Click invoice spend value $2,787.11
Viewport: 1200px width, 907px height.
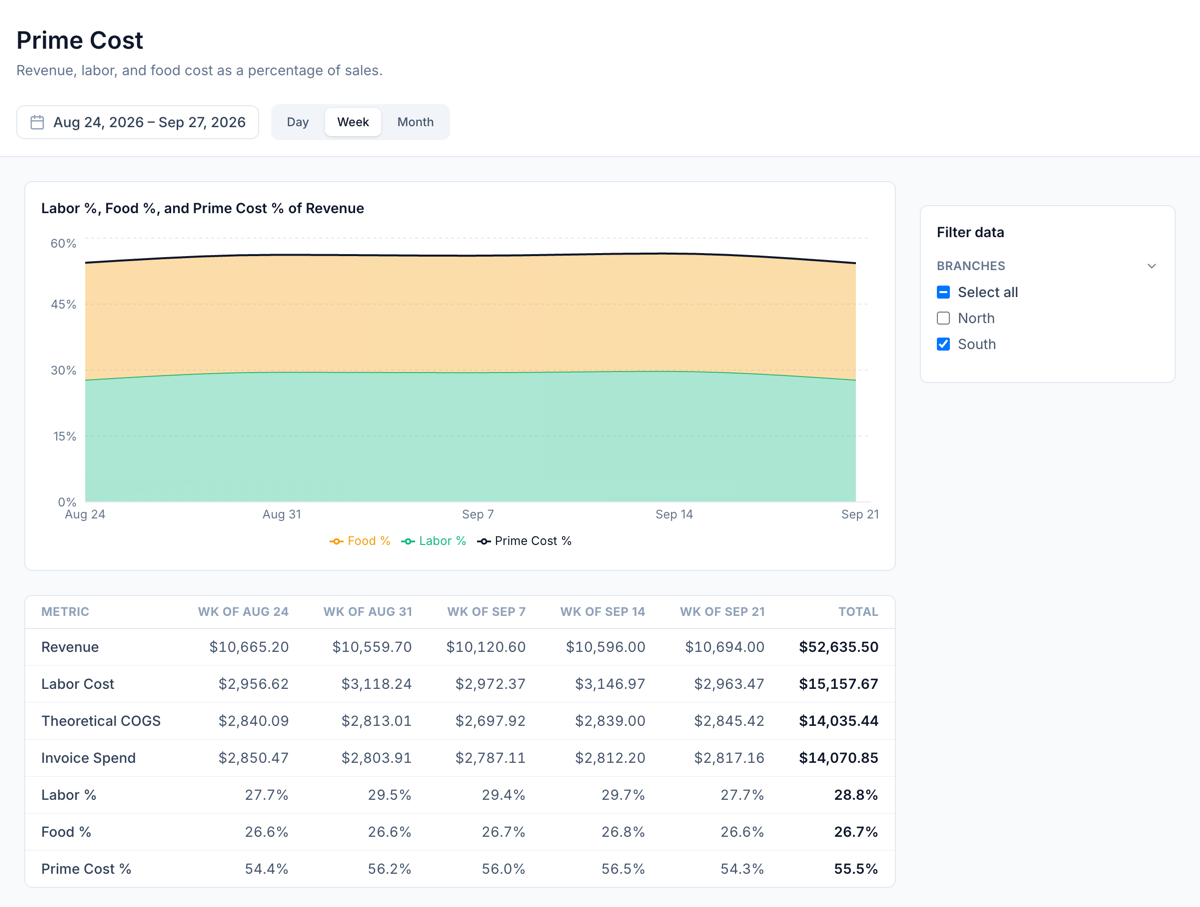490,758
